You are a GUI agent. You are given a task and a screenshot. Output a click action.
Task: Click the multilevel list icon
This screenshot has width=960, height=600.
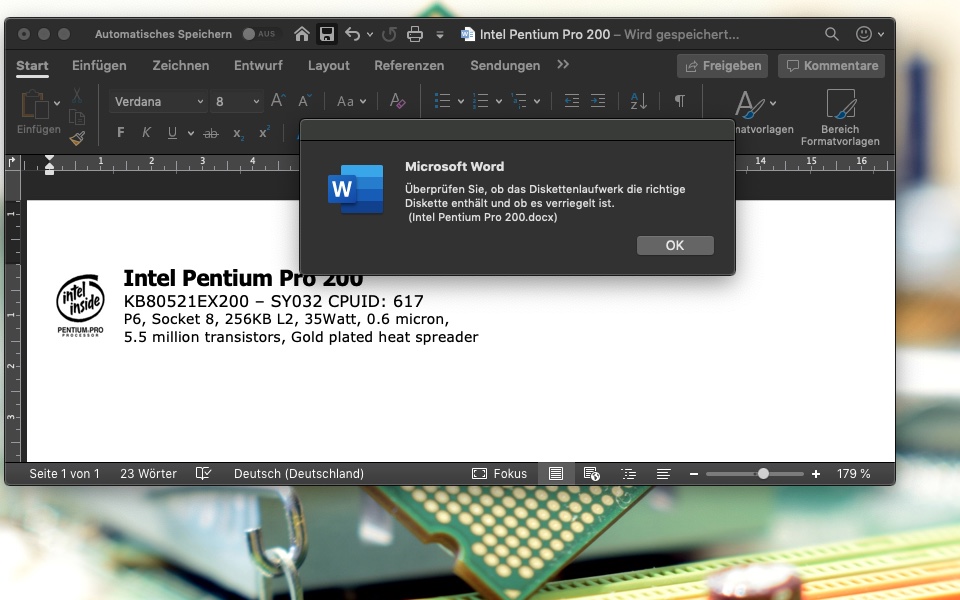(518, 101)
